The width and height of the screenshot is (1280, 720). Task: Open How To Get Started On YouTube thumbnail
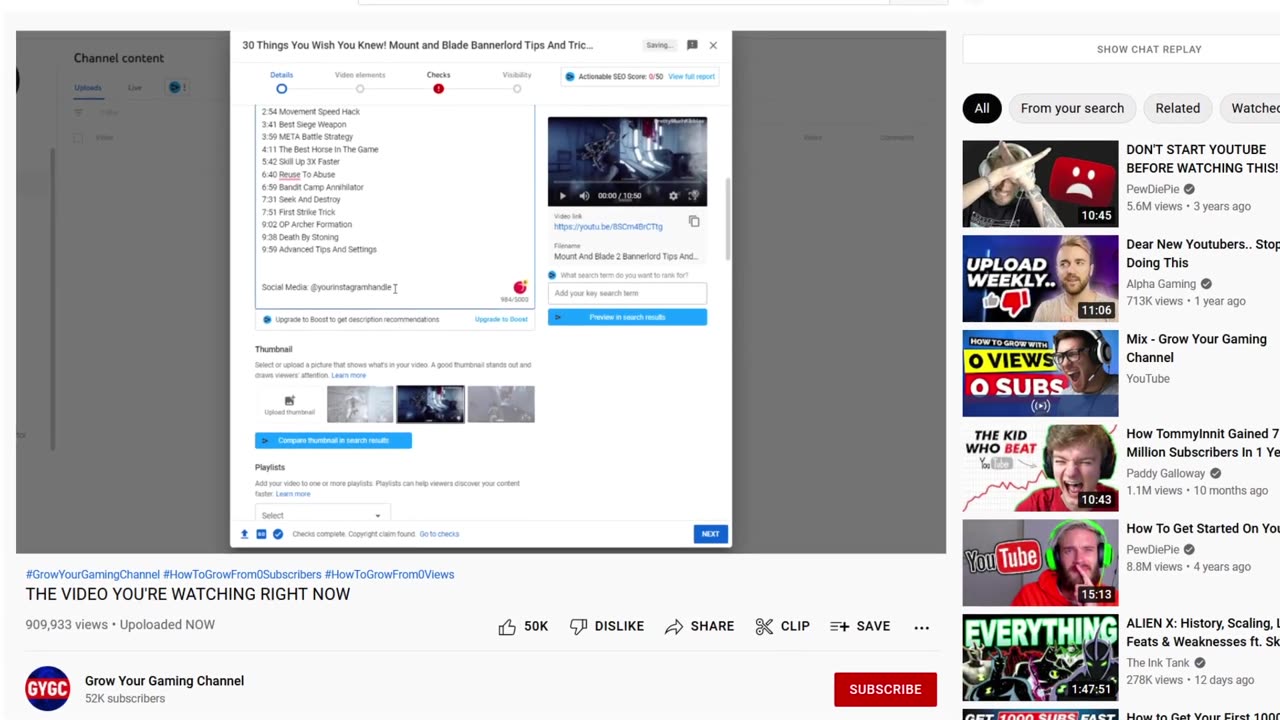[1040, 563]
